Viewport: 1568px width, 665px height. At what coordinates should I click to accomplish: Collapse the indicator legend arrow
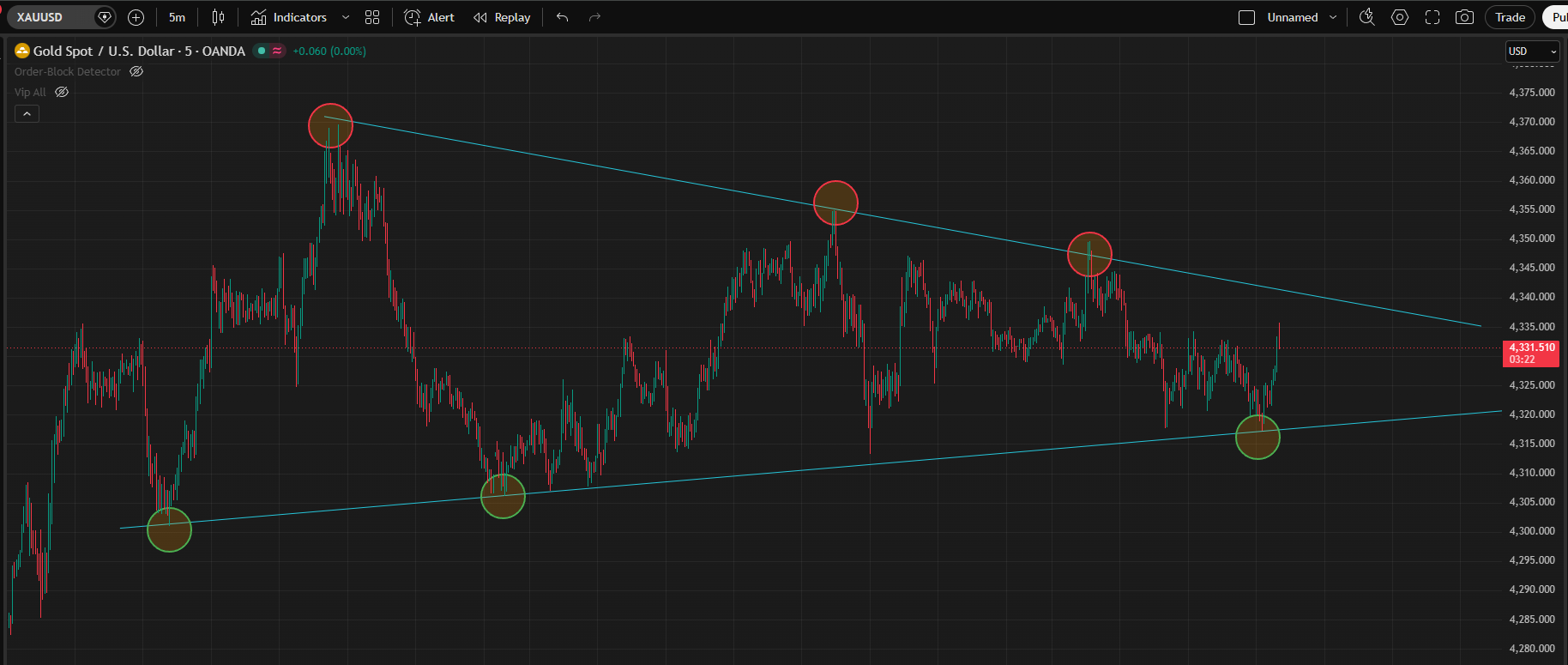click(27, 113)
